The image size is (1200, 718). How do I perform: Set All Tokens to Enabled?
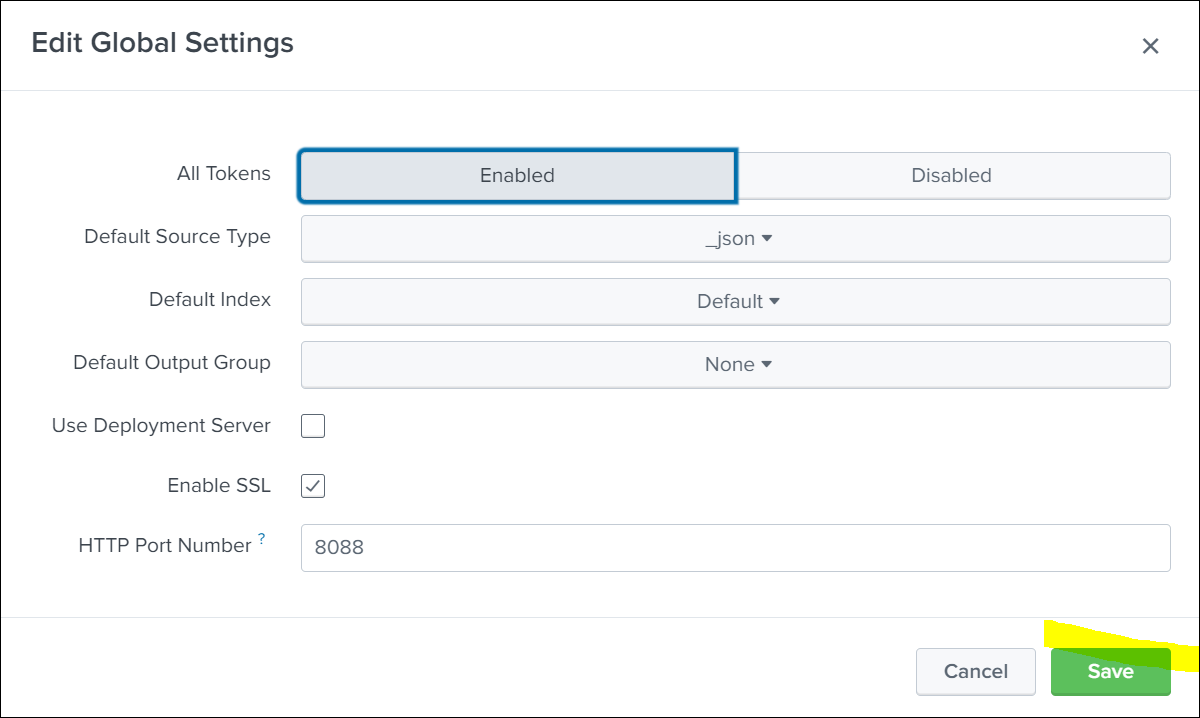(x=517, y=176)
